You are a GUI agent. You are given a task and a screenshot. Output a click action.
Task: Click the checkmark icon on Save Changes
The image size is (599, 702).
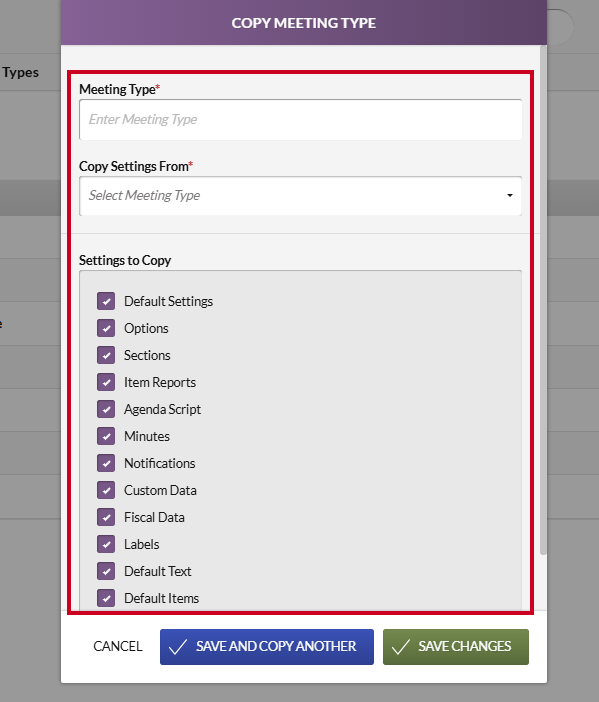click(401, 647)
